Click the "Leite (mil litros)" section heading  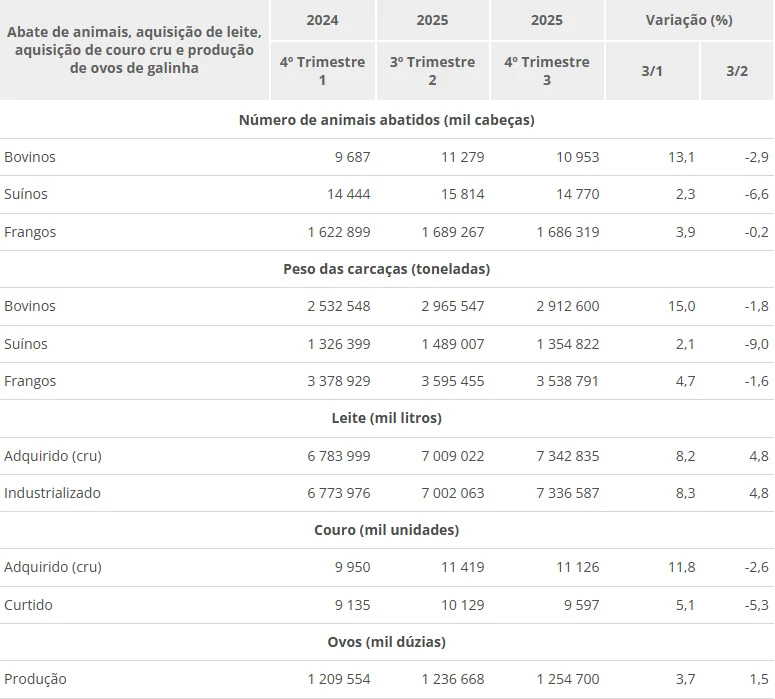386,418
